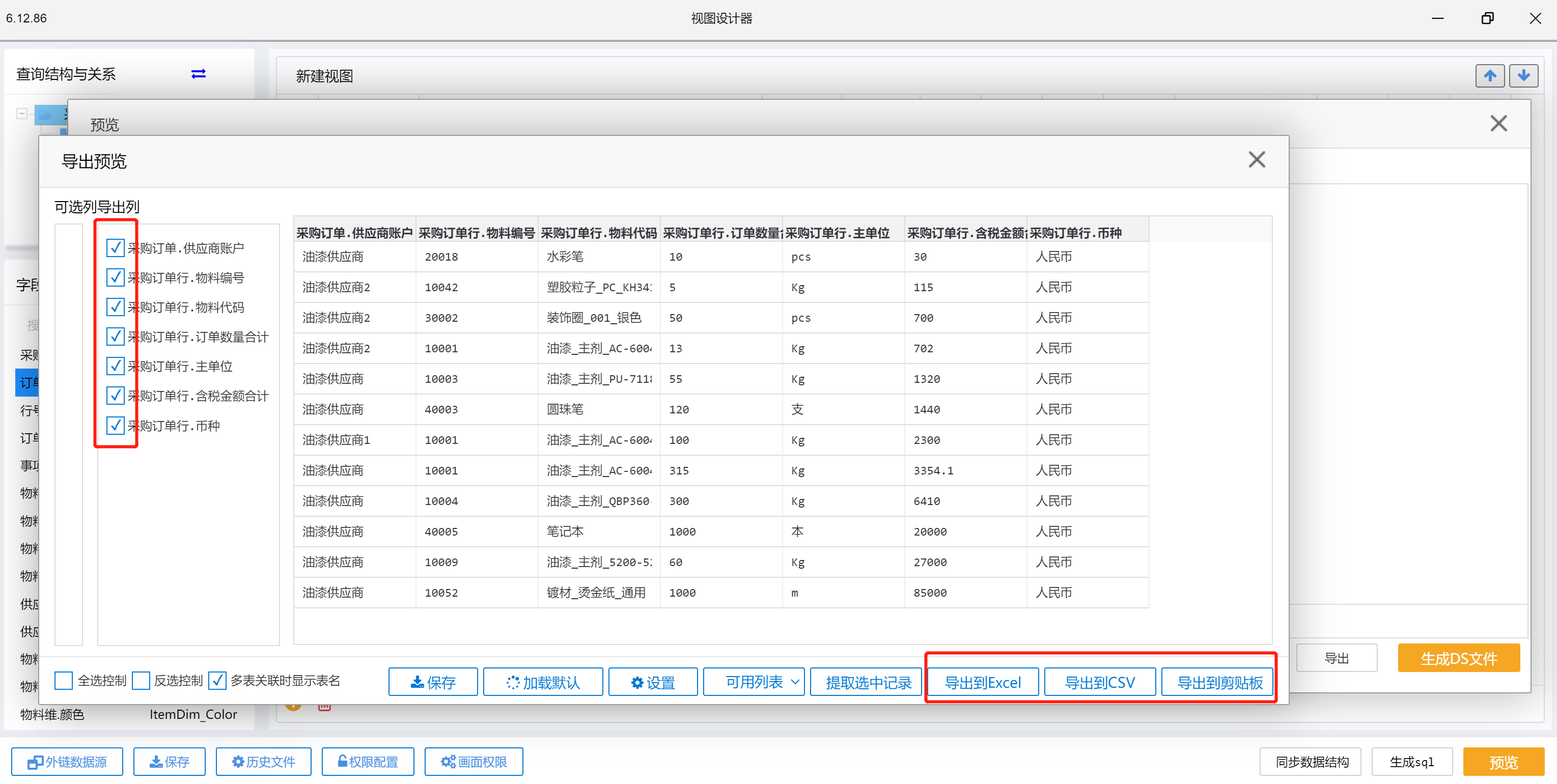Select table cell 装饰圈_001_银色

click(x=599, y=318)
